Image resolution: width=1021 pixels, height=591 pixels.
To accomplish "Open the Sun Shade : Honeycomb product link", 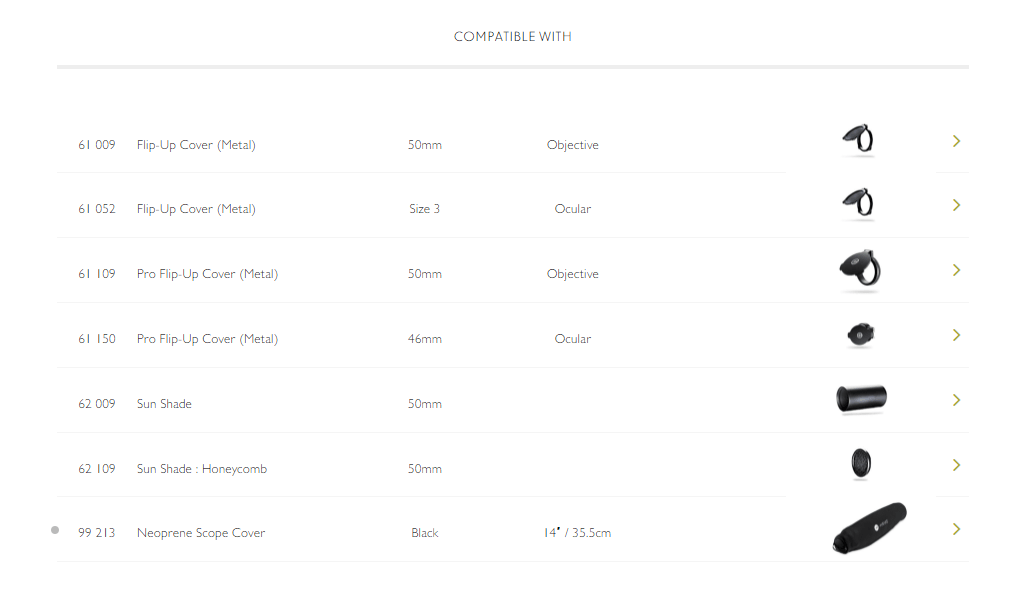I will (202, 469).
